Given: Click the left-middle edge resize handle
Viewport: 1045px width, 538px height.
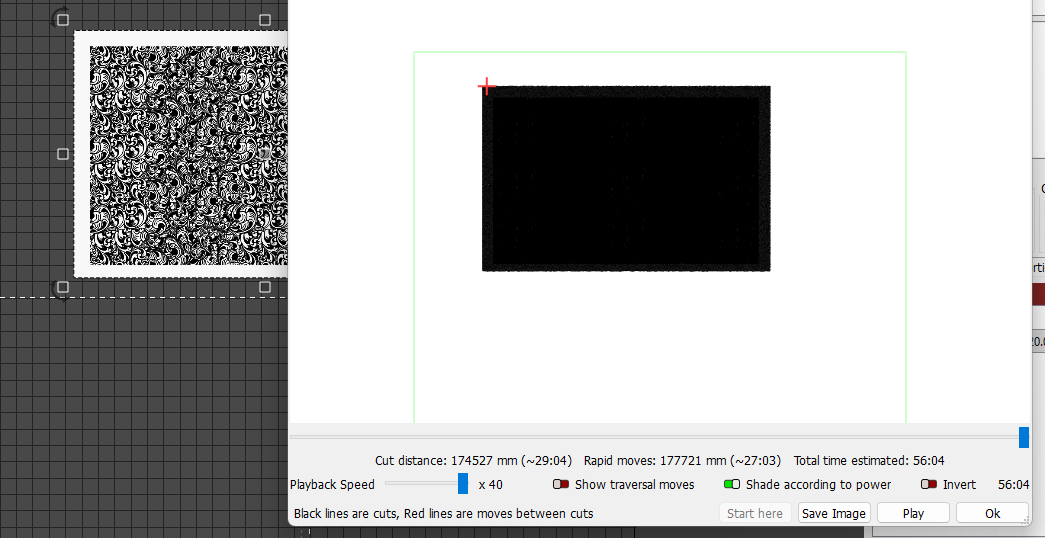Looking at the screenshot, I should click(63, 154).
